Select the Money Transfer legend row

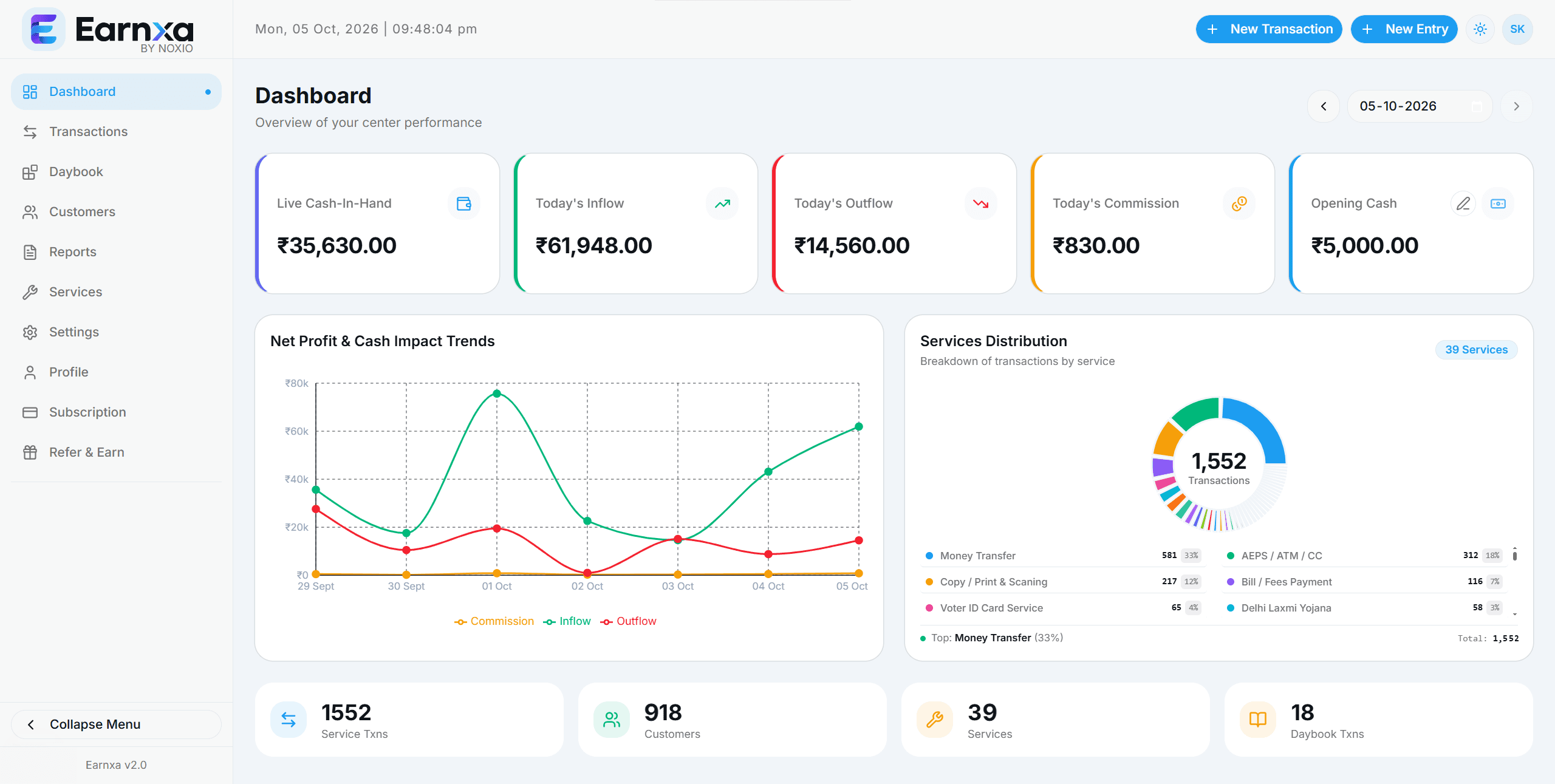[x=1062, y=556]
